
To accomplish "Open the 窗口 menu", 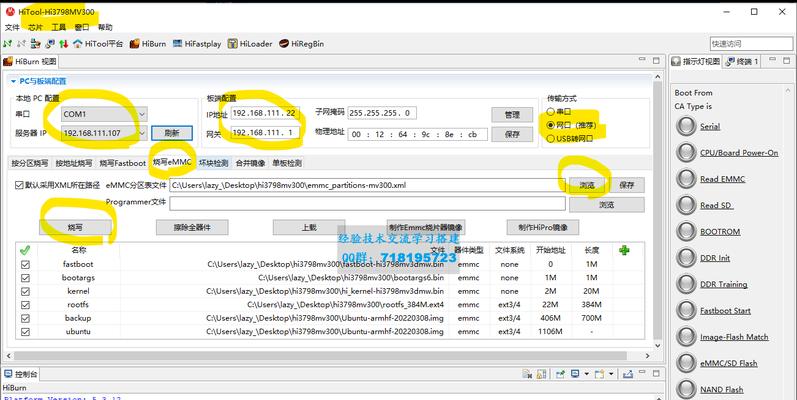I will point(82,27).
